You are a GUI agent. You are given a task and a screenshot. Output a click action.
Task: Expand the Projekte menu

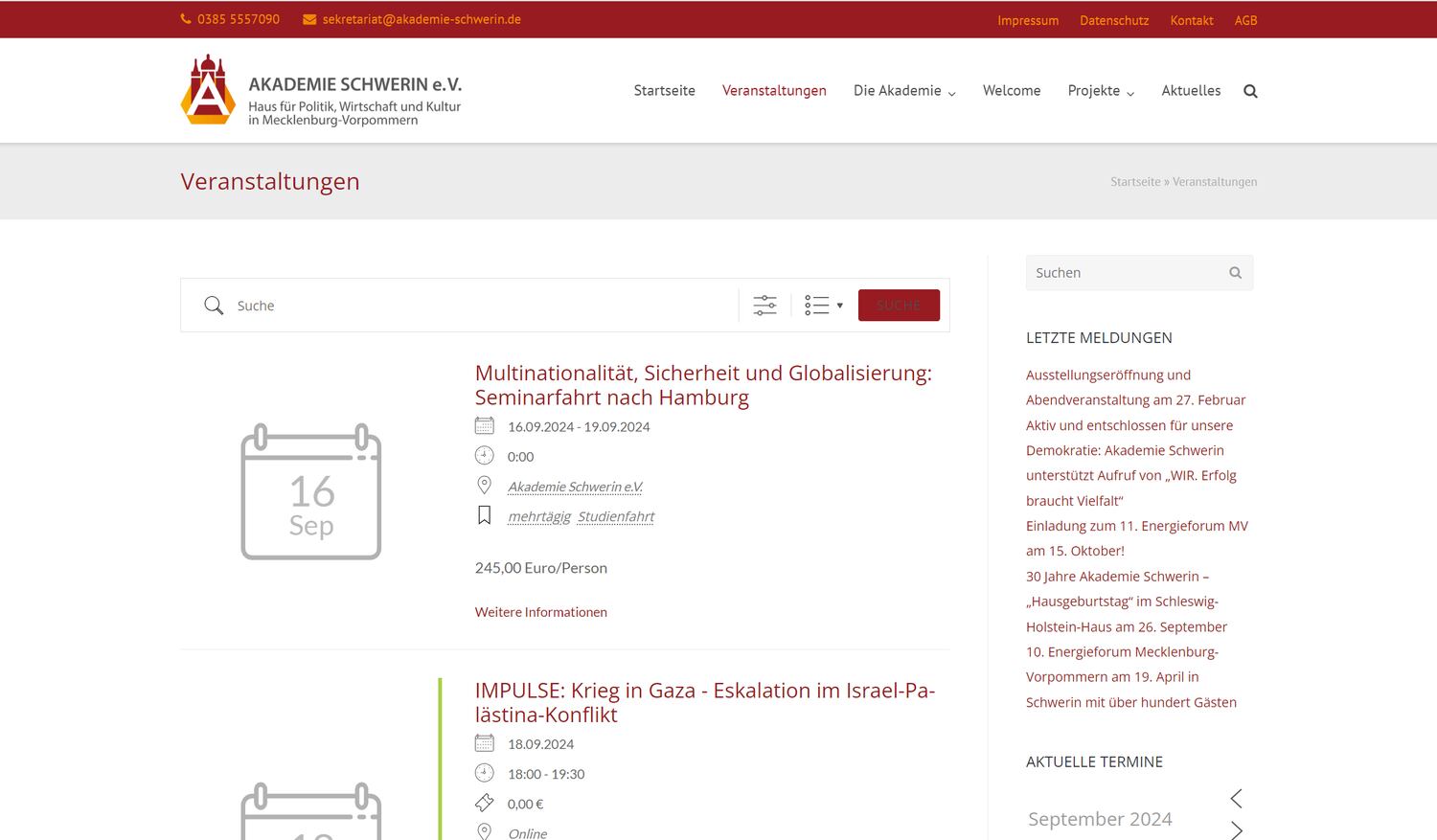[x=1100, y=91]
